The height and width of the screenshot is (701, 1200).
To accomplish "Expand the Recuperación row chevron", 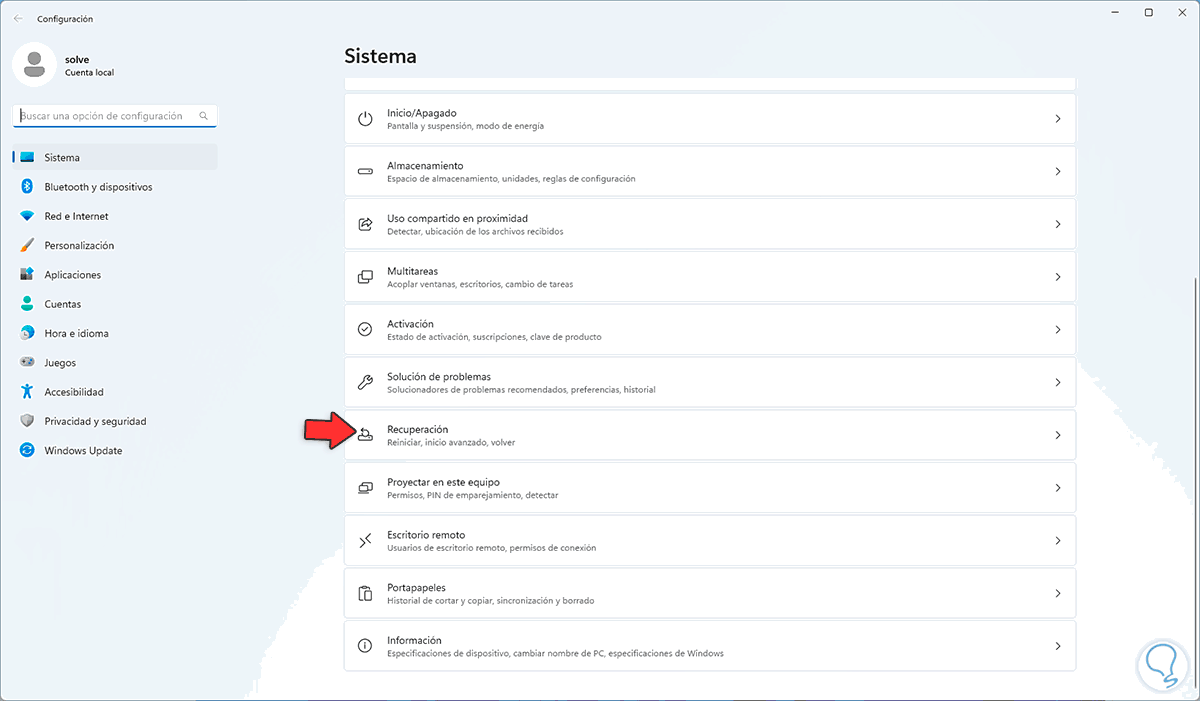I will (x=1057, y=435).
